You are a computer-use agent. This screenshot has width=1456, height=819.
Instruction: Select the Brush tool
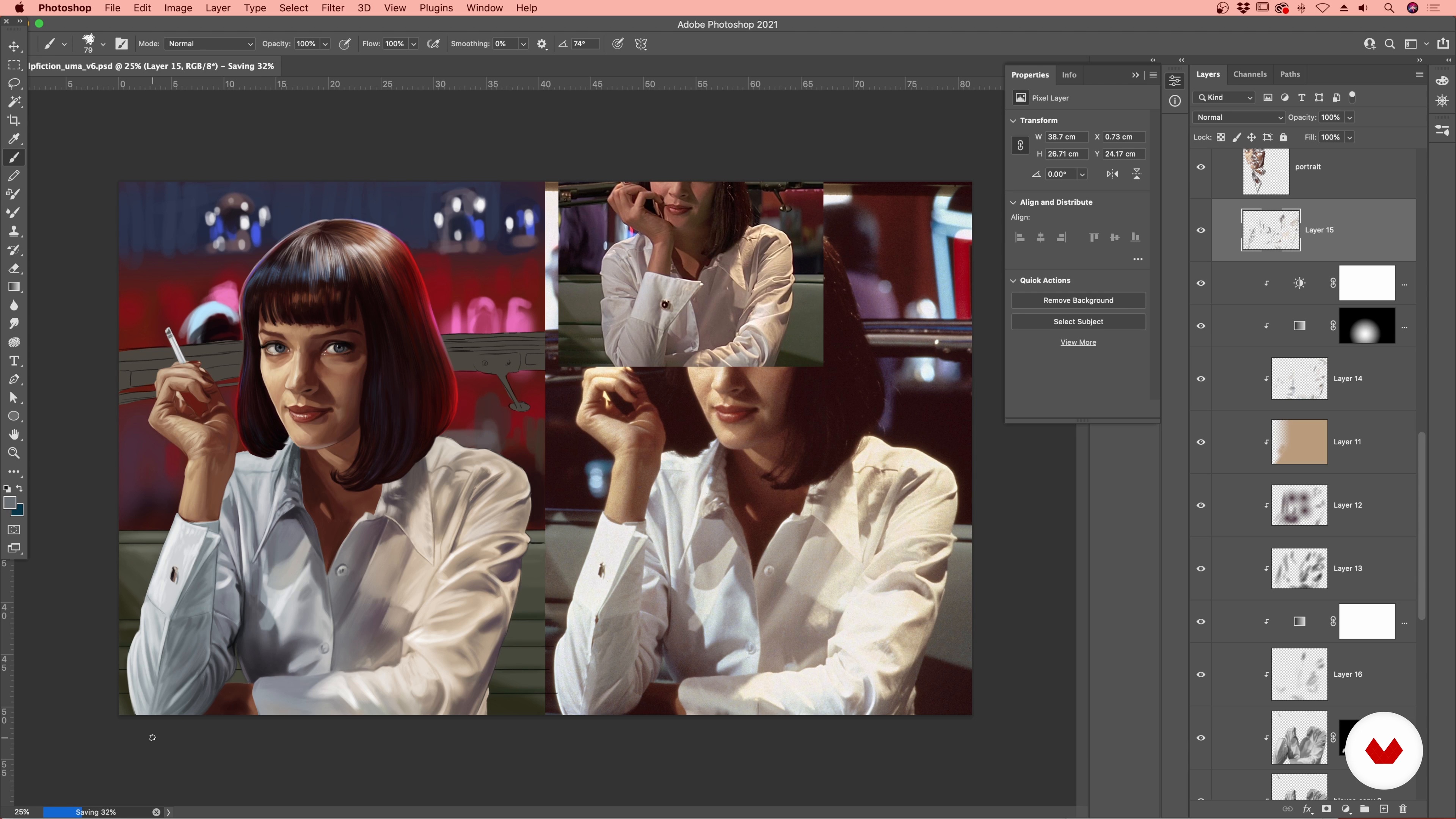(14, 157)
